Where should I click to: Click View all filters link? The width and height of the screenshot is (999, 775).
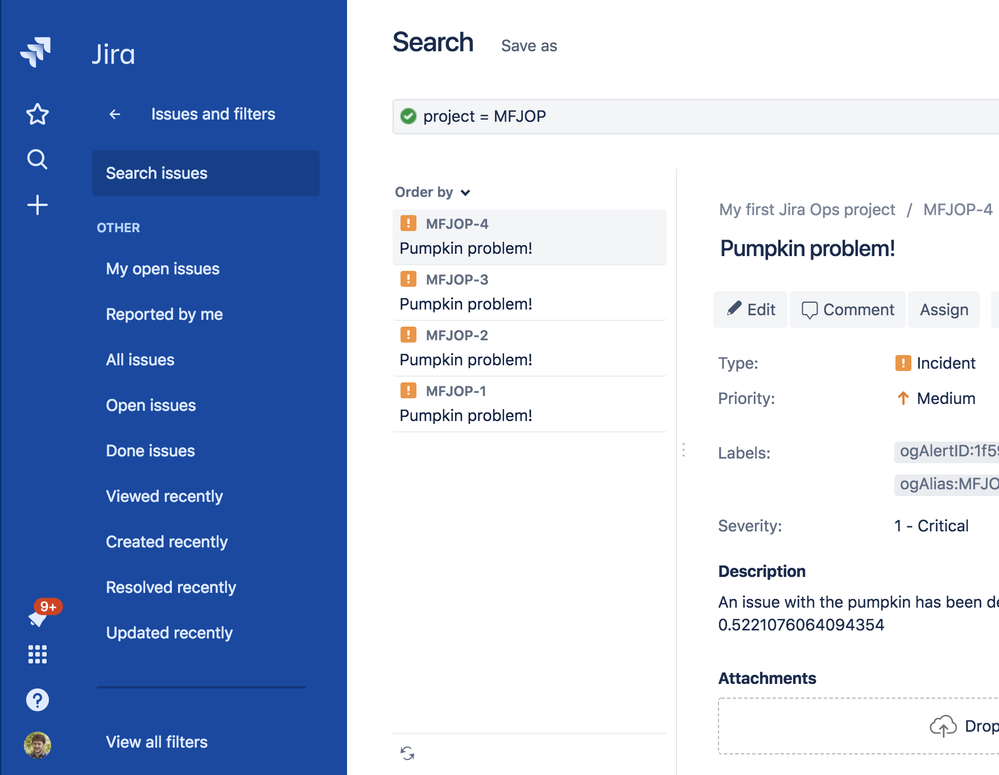click(x=157, y=742)
